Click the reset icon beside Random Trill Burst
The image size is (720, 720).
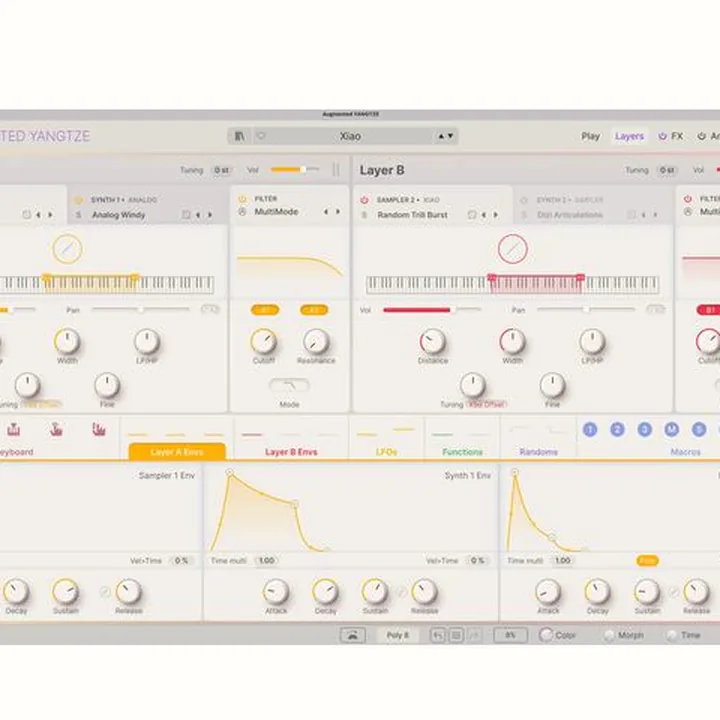[x=472, y=214]
